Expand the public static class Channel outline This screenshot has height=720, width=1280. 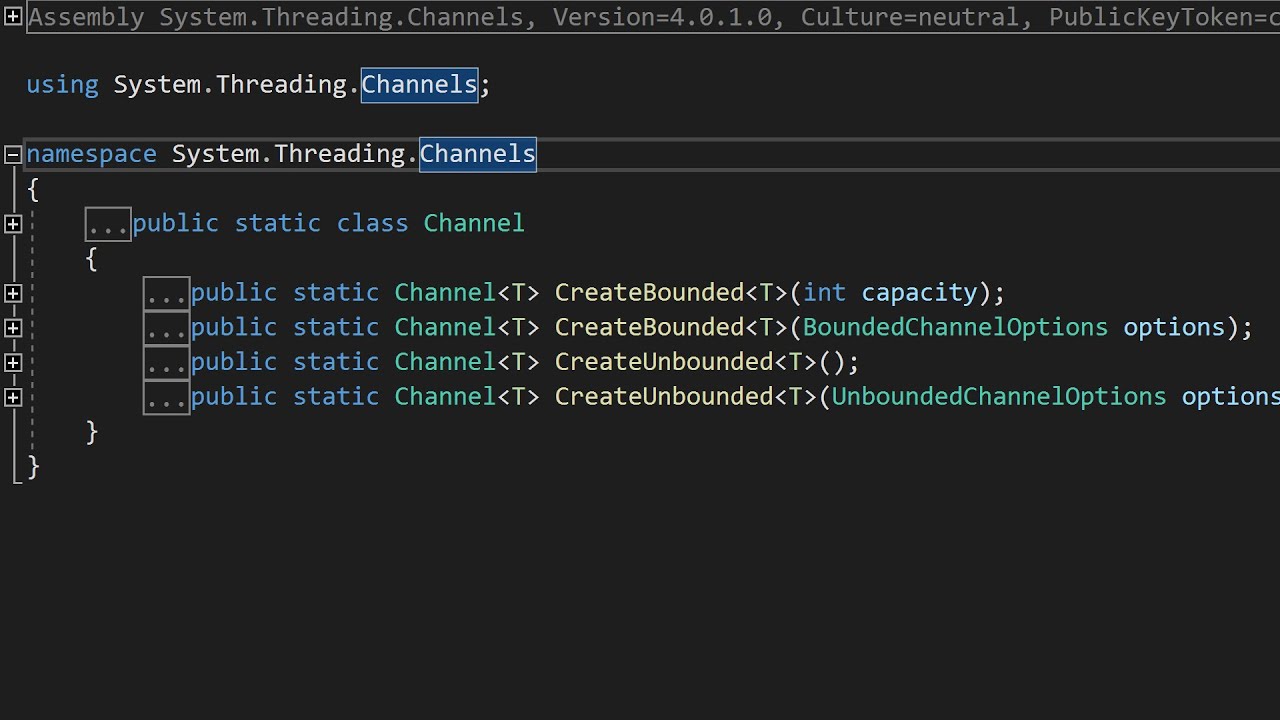(13, 224)
